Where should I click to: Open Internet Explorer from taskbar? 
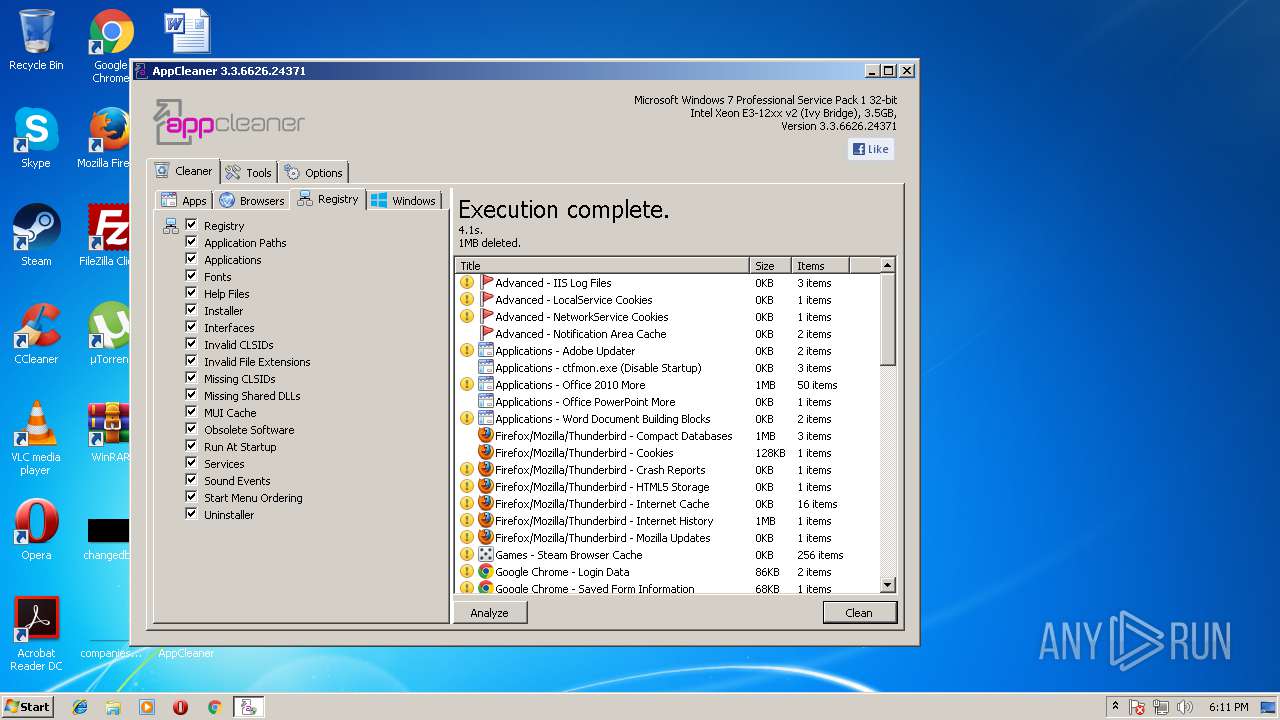[80, 707]
